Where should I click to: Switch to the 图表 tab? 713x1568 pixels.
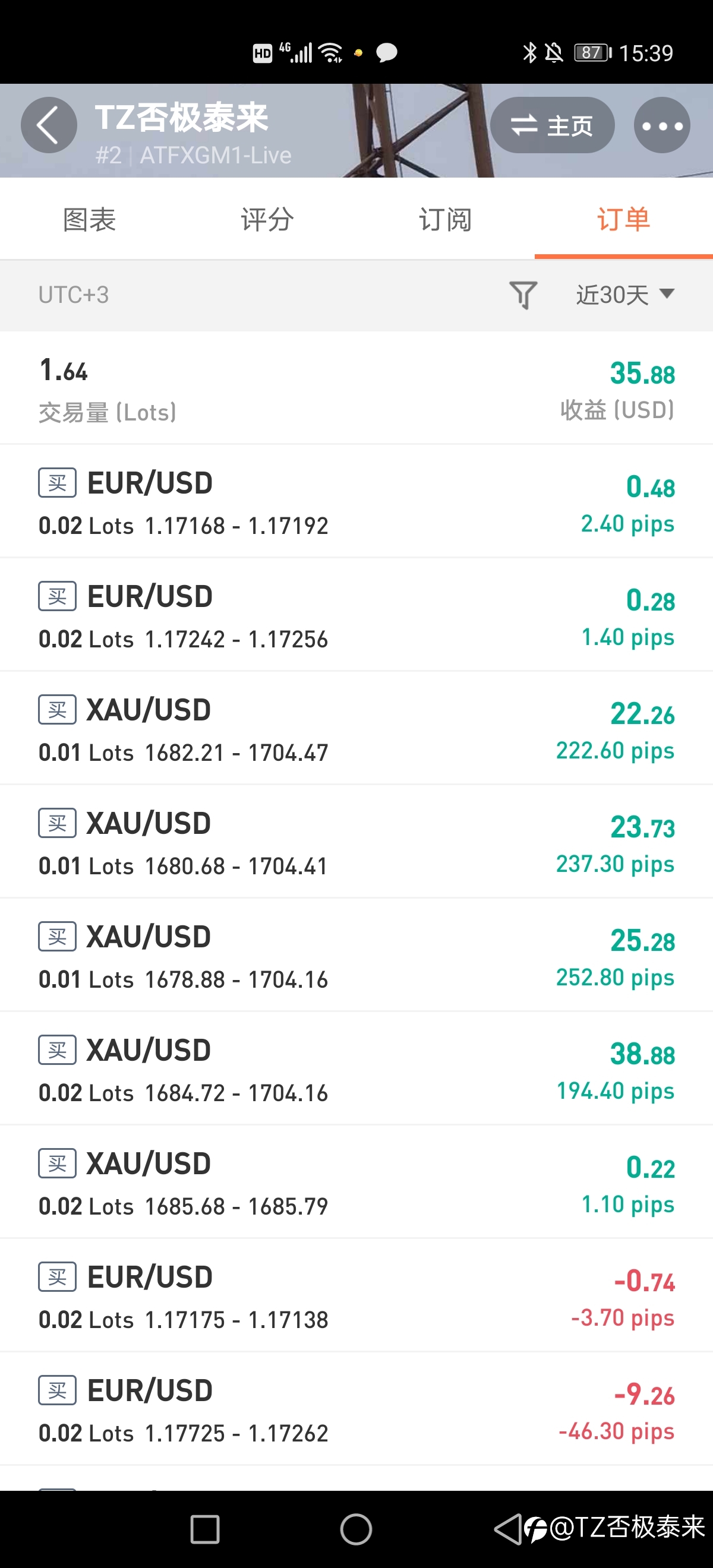point(90,219)
